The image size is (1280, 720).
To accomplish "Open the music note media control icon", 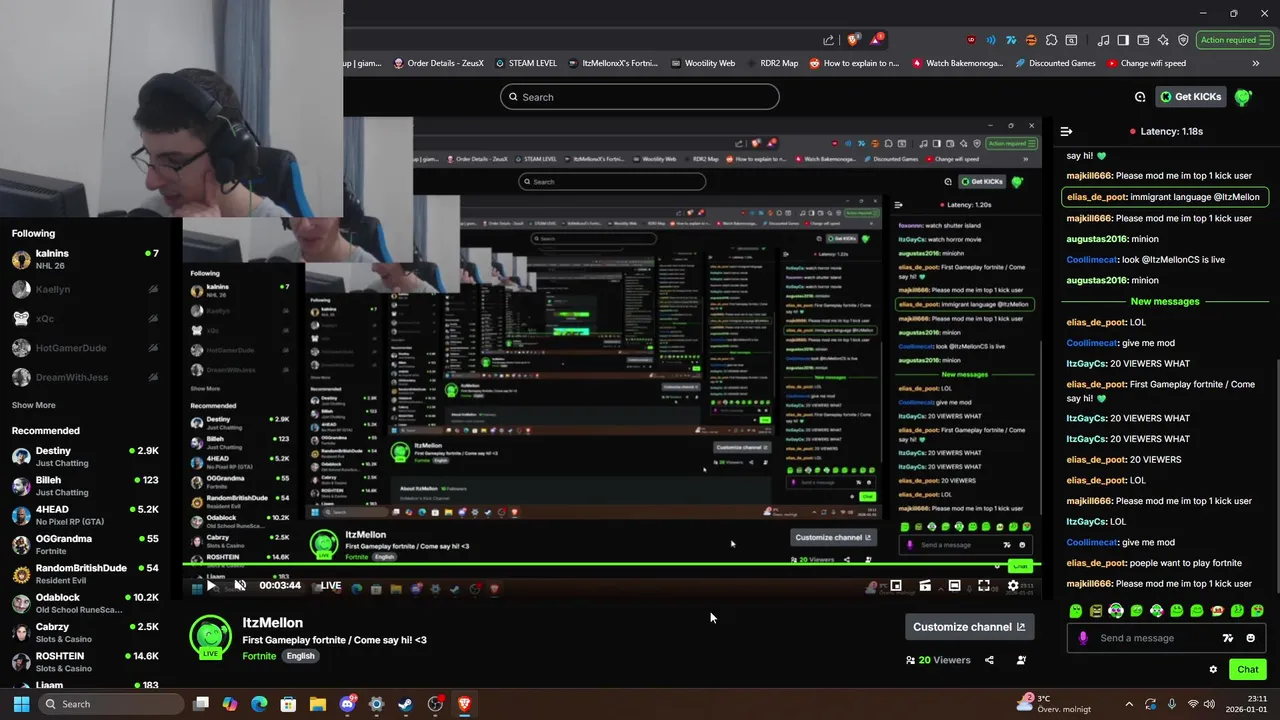I will tap(1103, 40).
